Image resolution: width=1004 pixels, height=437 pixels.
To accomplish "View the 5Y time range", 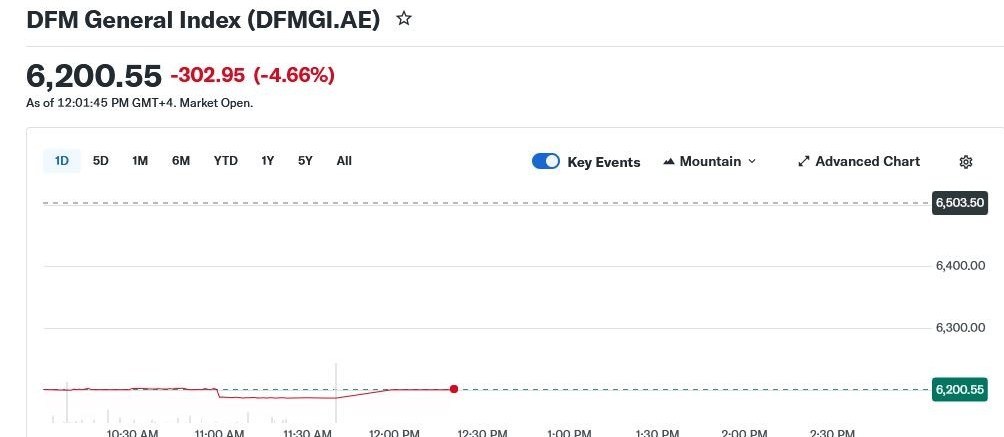I will click(x=305, y=161).
